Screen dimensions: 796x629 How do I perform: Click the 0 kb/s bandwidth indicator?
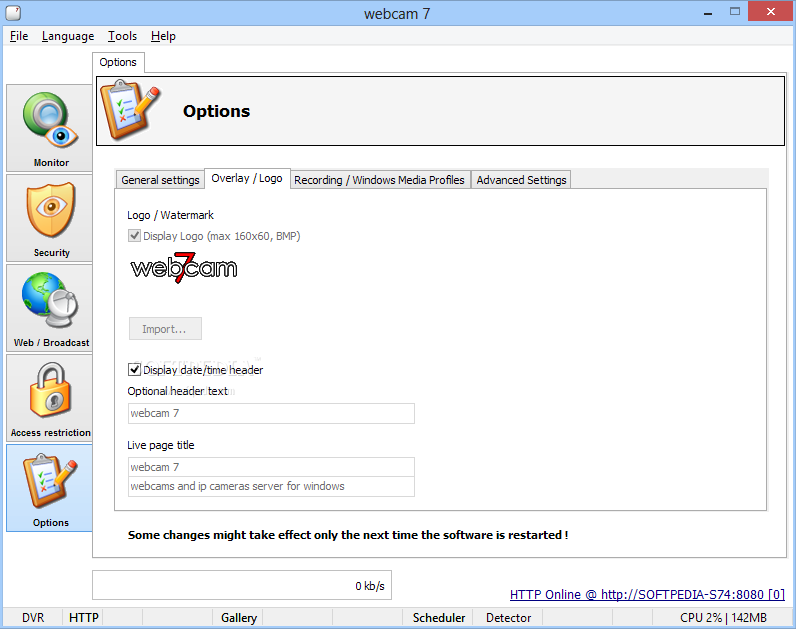tap(242, 585)
